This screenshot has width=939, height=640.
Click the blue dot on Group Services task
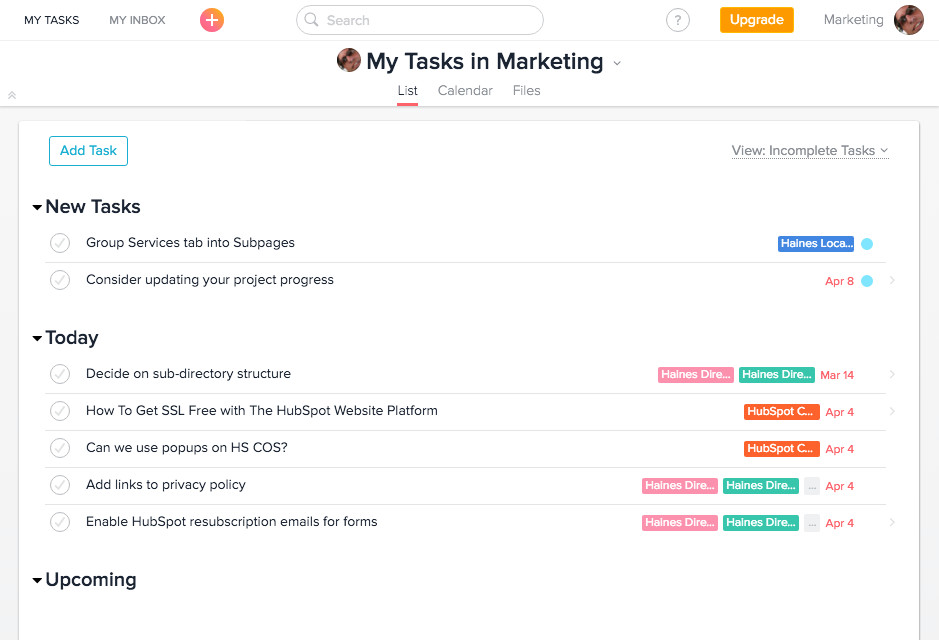click(867, 244)
